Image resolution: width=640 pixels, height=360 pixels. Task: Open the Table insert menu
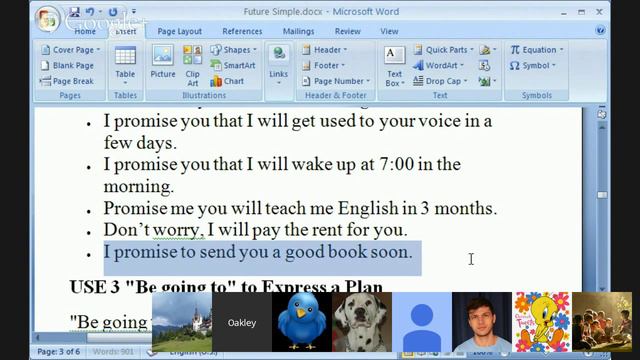[125, 65]
